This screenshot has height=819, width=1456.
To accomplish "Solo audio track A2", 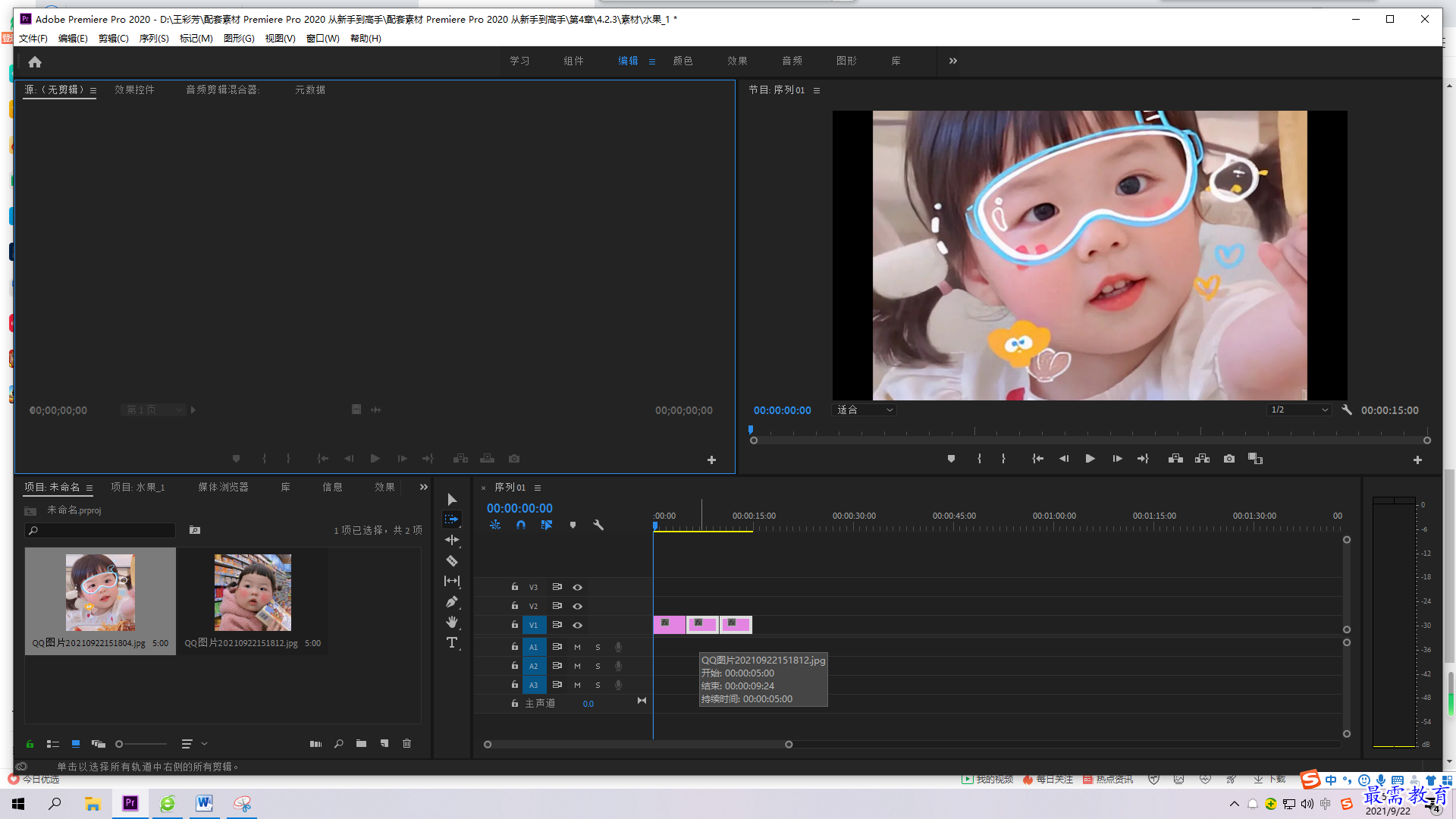I will 598,666.
